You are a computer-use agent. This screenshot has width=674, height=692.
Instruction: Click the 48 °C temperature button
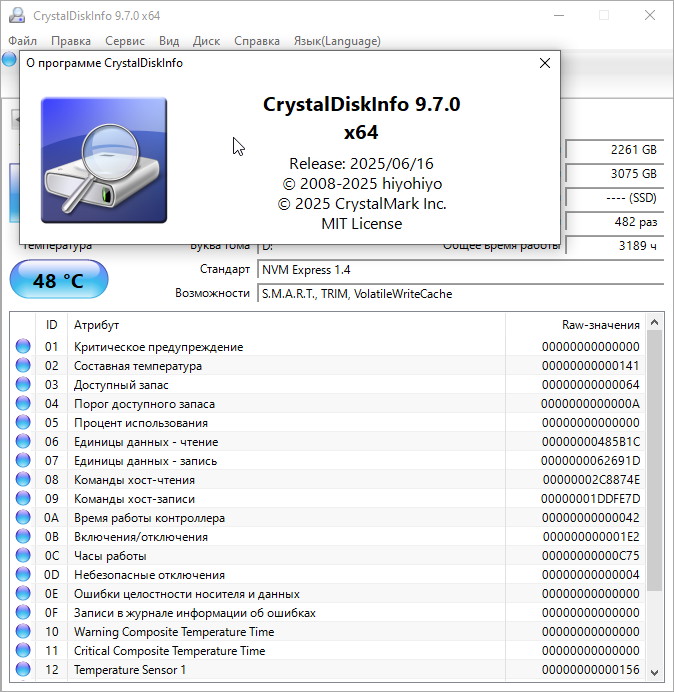(59, 280)
